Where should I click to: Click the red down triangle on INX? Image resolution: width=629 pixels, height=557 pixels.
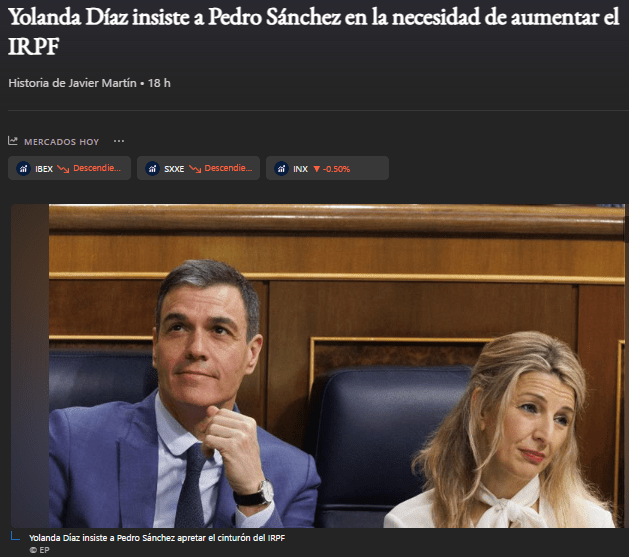pyautogui.click(x=317, y=169)
